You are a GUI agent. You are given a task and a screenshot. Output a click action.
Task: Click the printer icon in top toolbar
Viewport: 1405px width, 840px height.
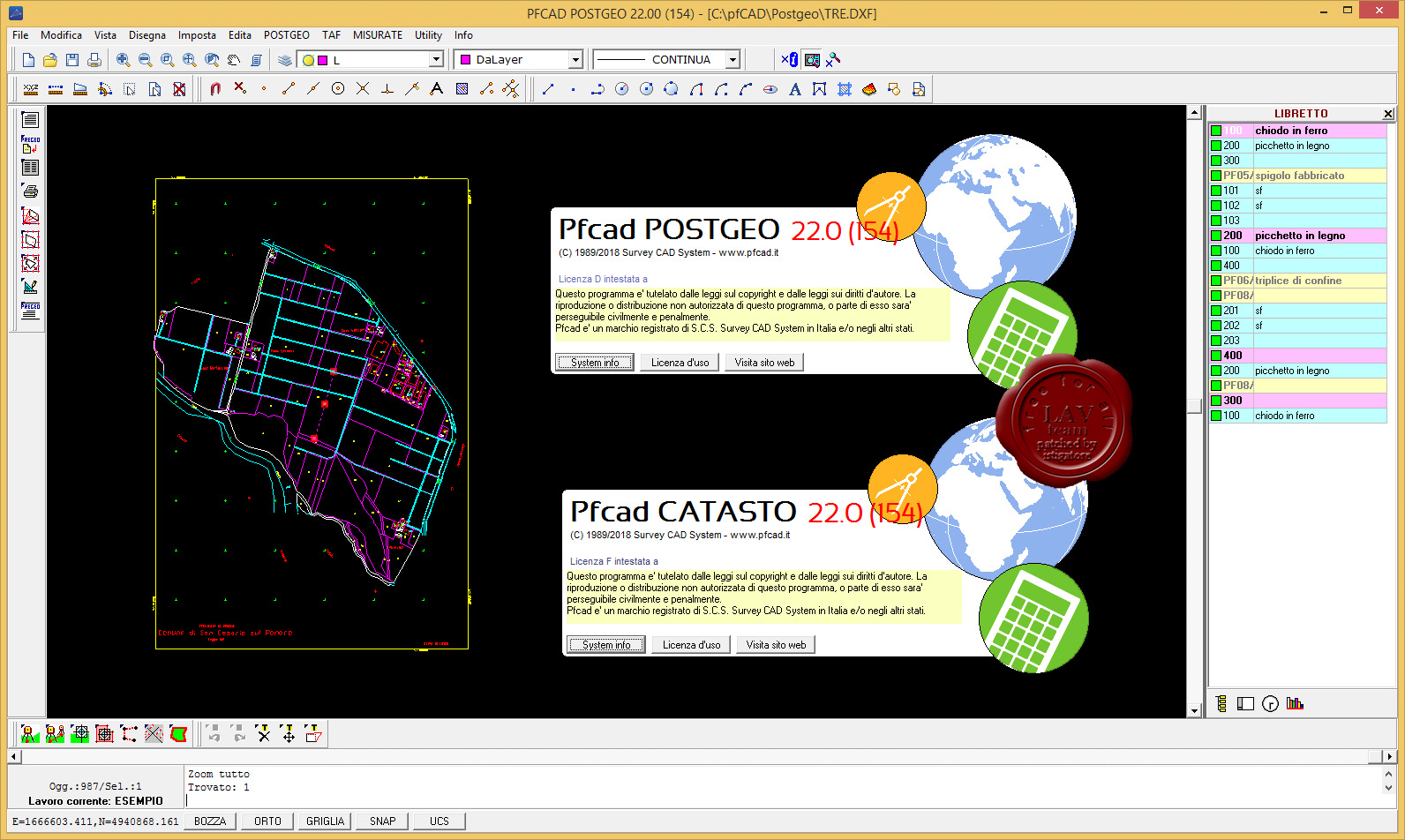94,60
